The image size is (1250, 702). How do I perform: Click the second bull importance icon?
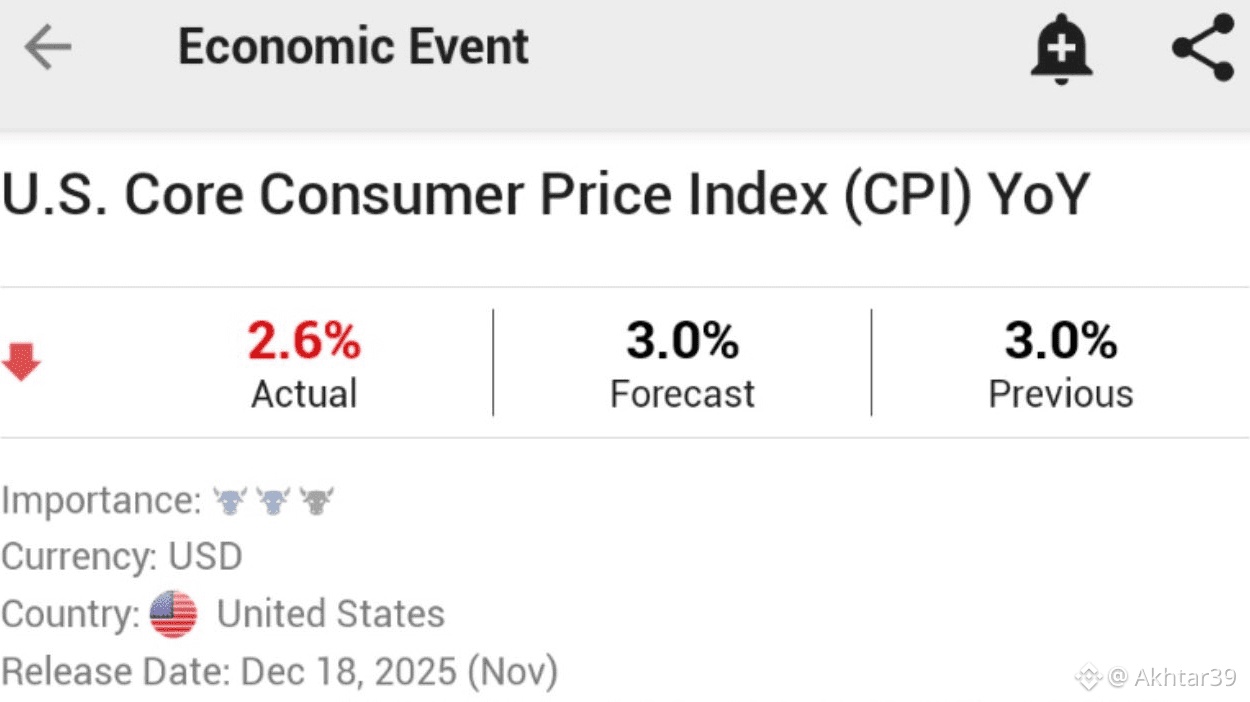click(x=273, y=500)
